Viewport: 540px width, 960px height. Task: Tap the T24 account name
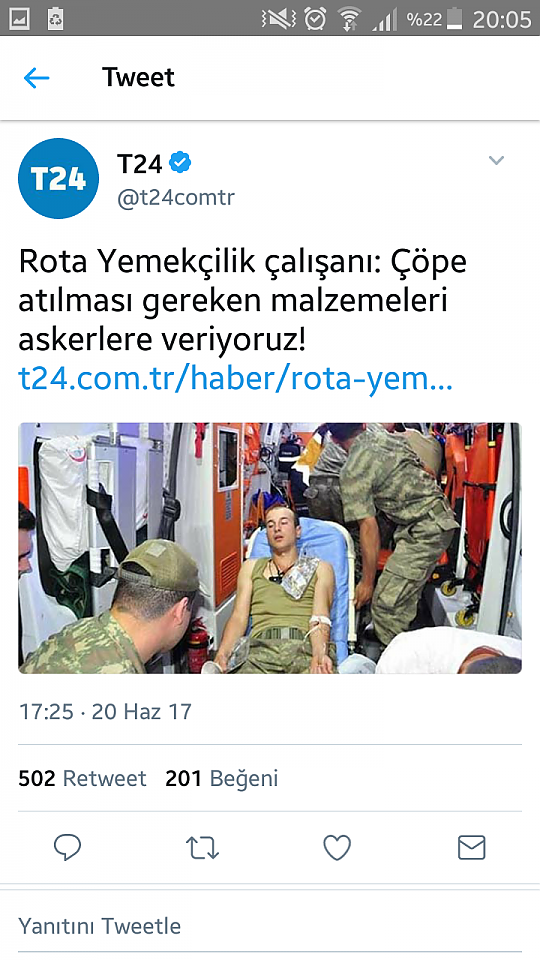point(140,163)
